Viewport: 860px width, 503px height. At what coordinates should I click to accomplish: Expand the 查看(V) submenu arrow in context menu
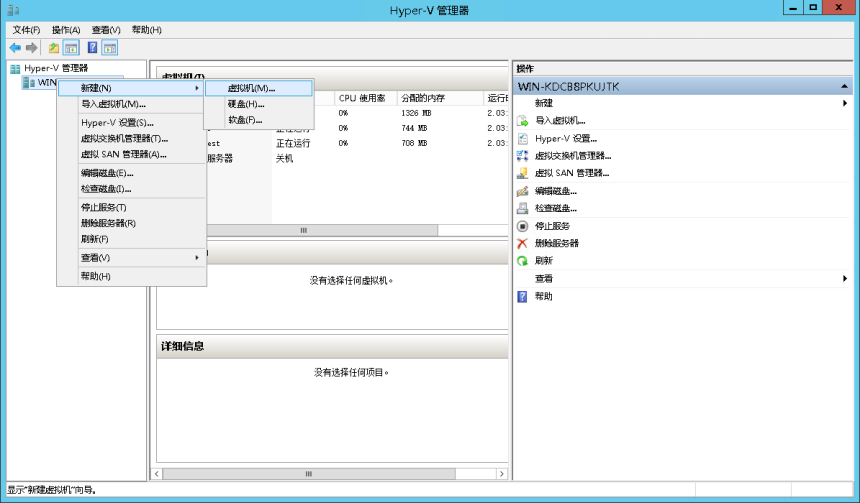[197, 257]
